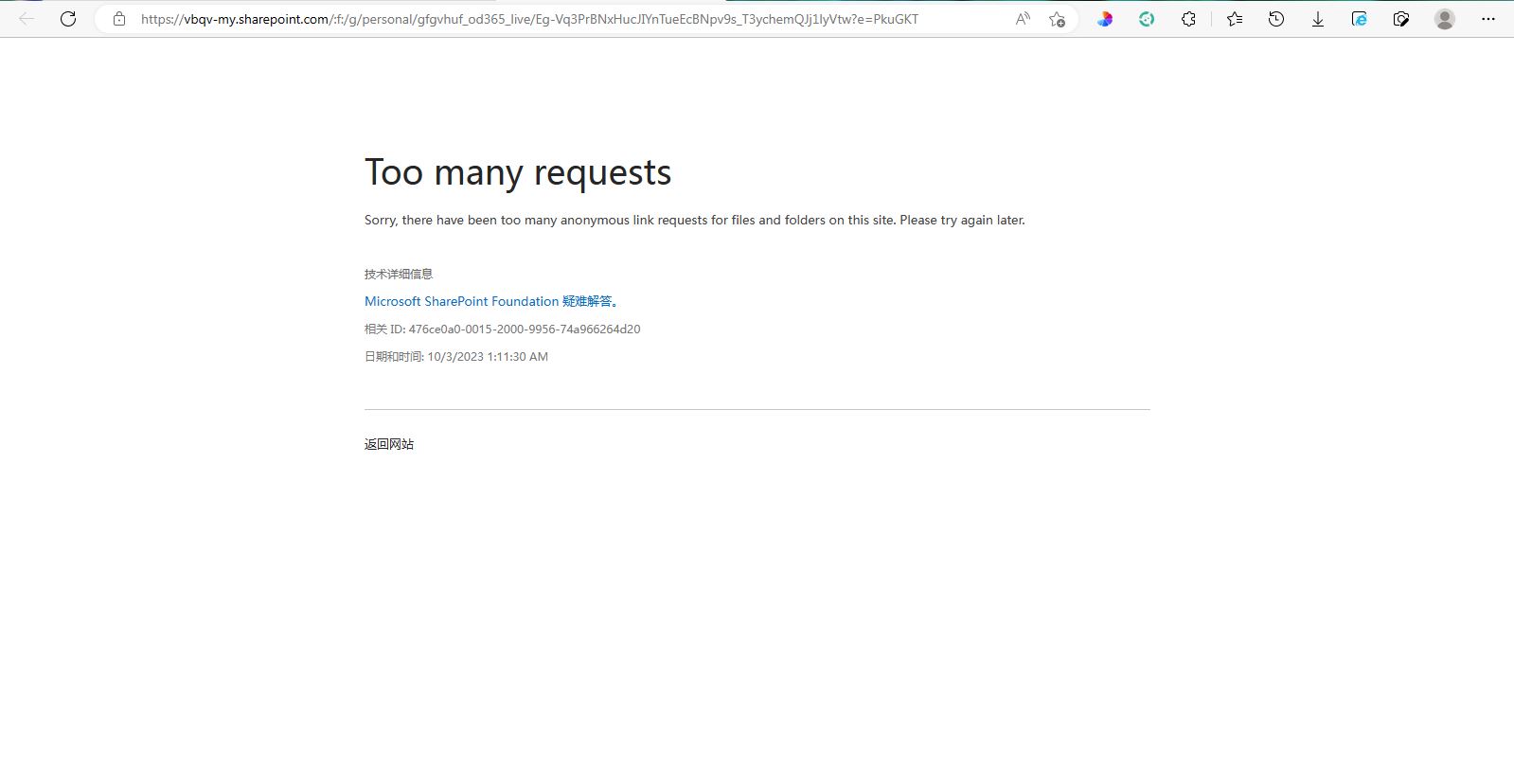The width and height of the screenshot is (1514, 784).
Task: Click the 技术详细信息 technical details label
Action: tap(399, 274)
